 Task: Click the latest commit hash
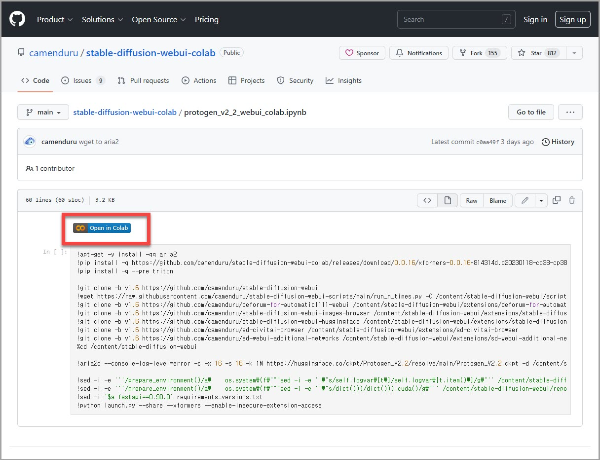tap(488, 142)
